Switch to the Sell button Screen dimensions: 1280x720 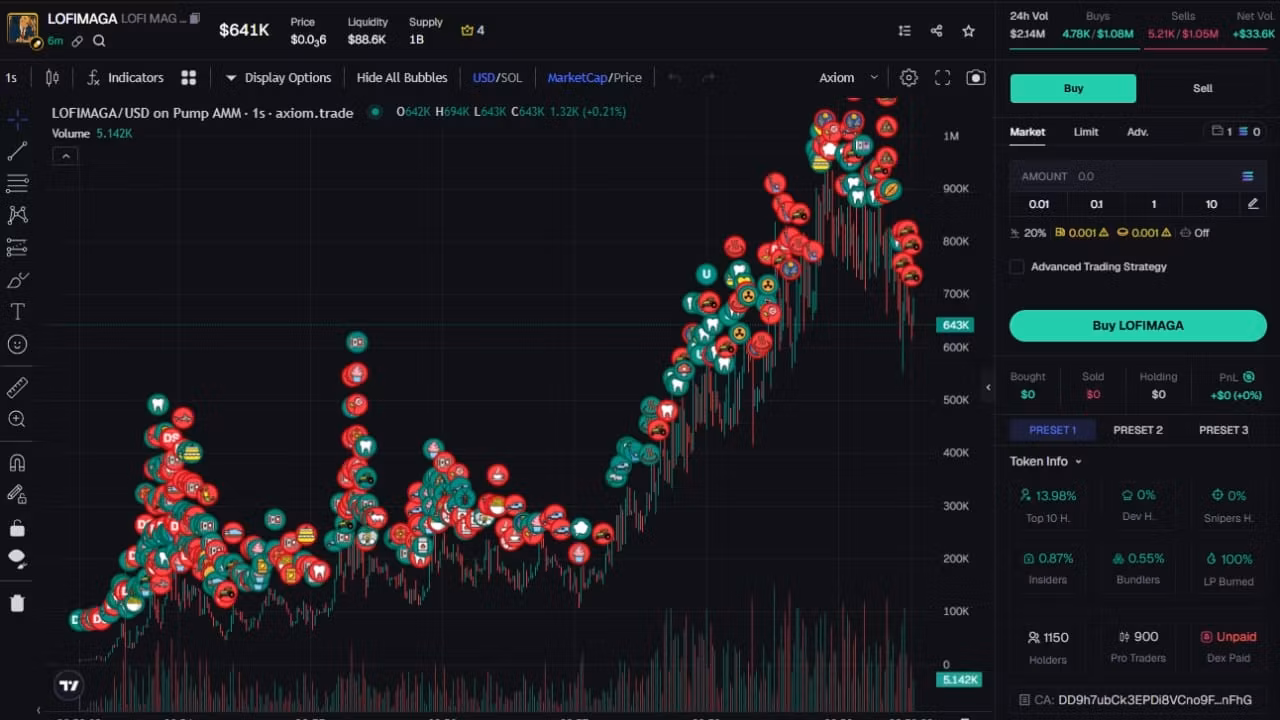click(x=1202, y=88)
